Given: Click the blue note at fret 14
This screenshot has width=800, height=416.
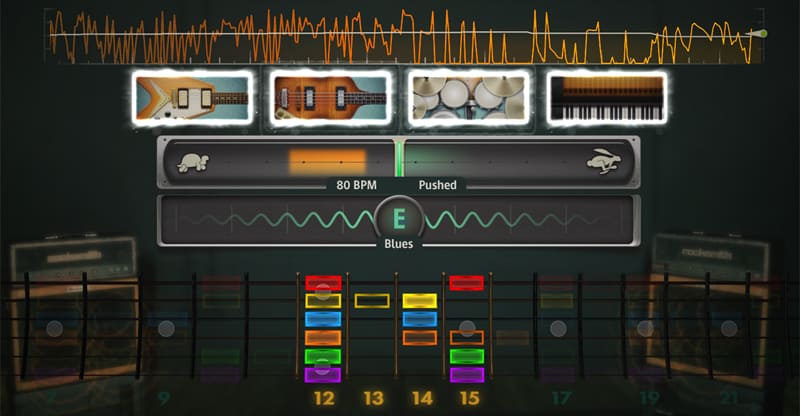Looking at the screenshot, I should point(420,319).
